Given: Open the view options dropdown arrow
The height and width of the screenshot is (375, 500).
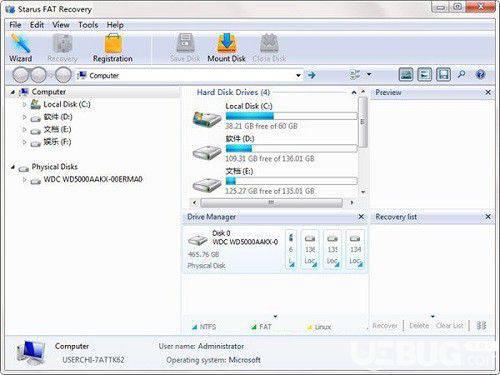Looking at the screenshot, I should coord(369,74).
